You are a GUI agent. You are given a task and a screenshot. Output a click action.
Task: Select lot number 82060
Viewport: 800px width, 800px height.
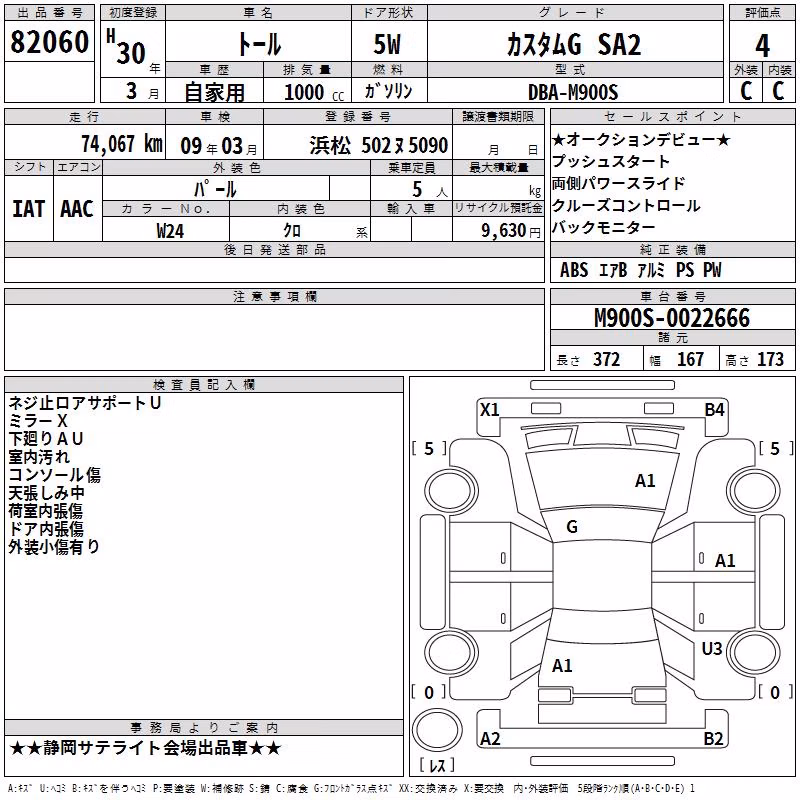tap(49, 41)
